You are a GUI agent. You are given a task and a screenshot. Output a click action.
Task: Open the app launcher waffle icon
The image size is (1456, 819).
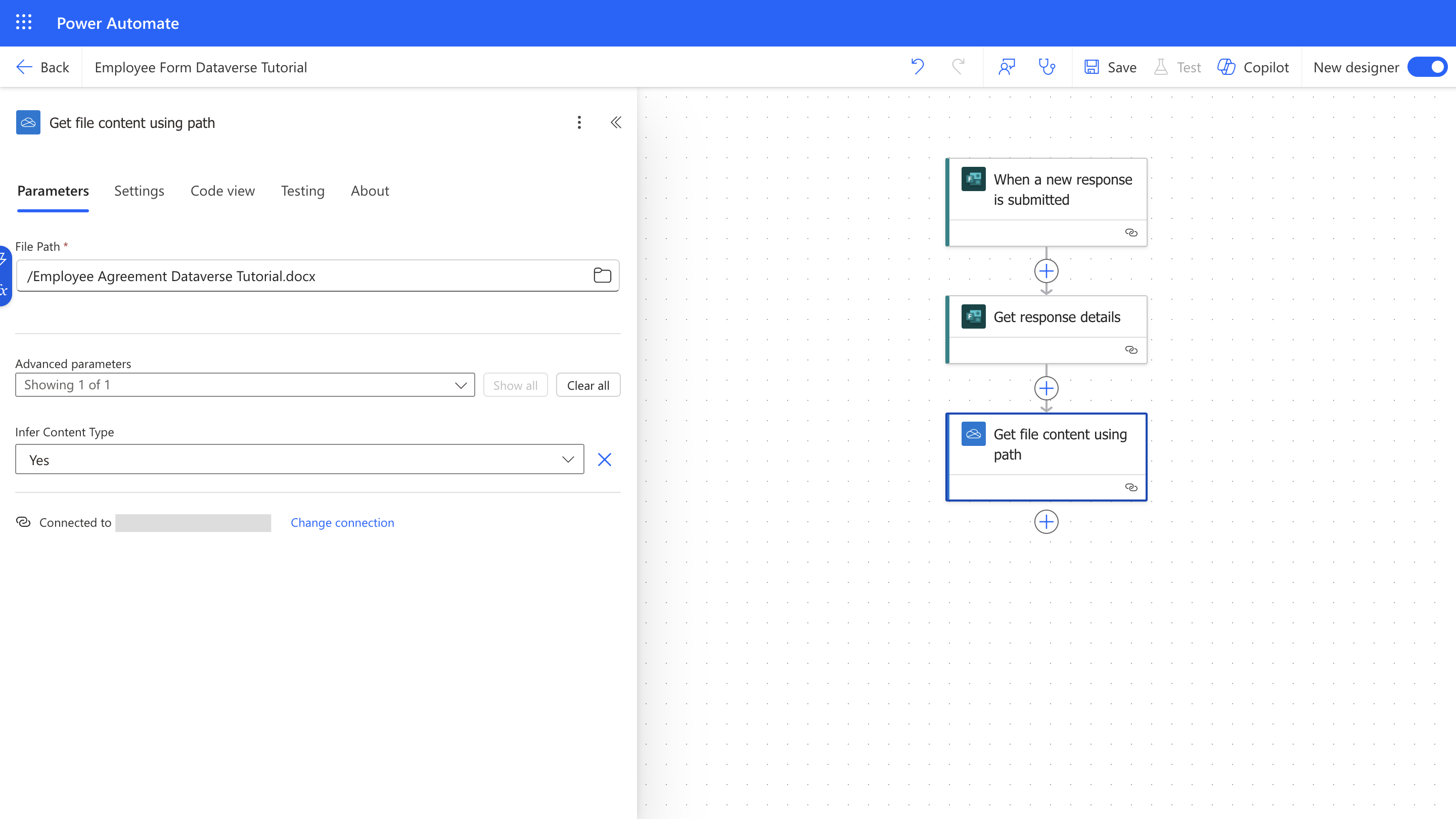pyautogui.click(x=23, y=23)
